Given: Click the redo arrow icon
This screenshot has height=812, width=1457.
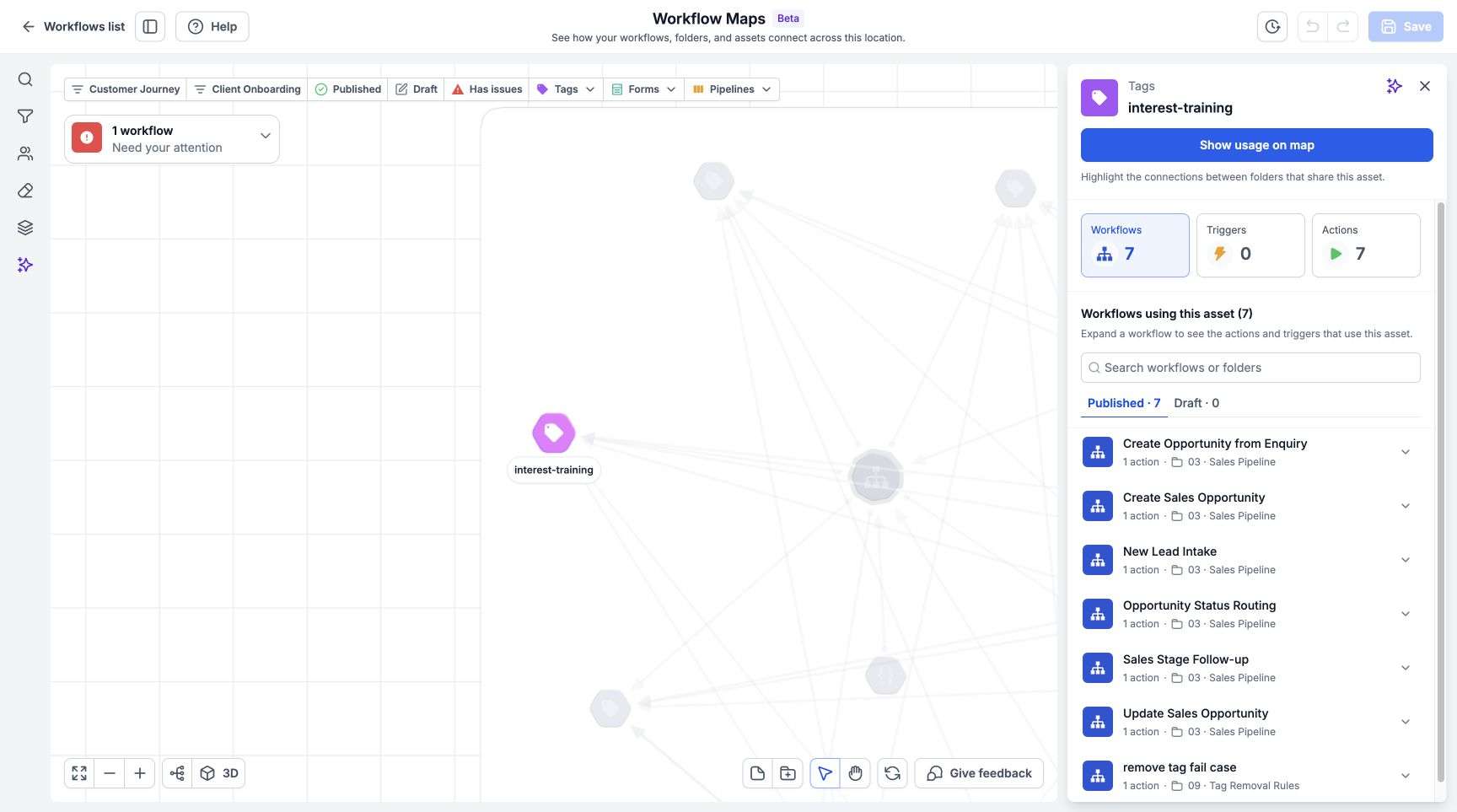Looking at the screenshot, I should pyautogui.click(x=1343, y=26).
